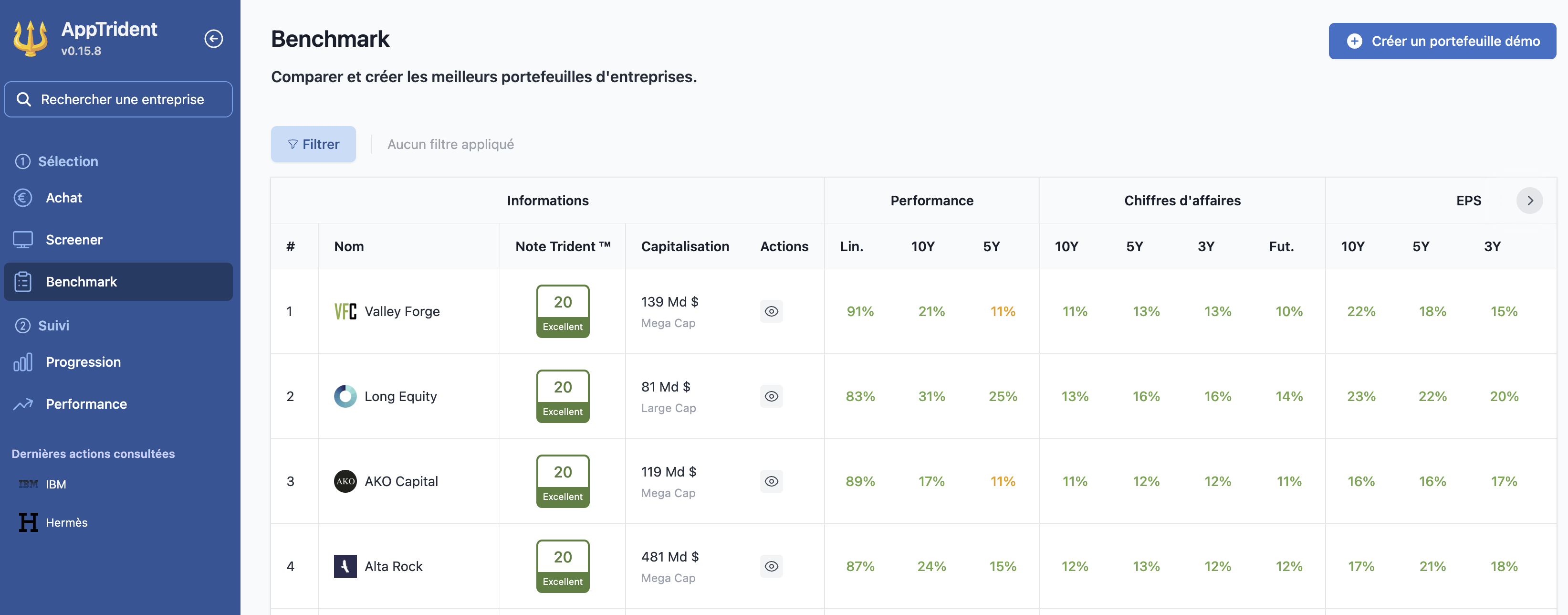Screen dimensions: 1568x615
Task: Open the Performance trend icon
Action: tap(23, 403)
